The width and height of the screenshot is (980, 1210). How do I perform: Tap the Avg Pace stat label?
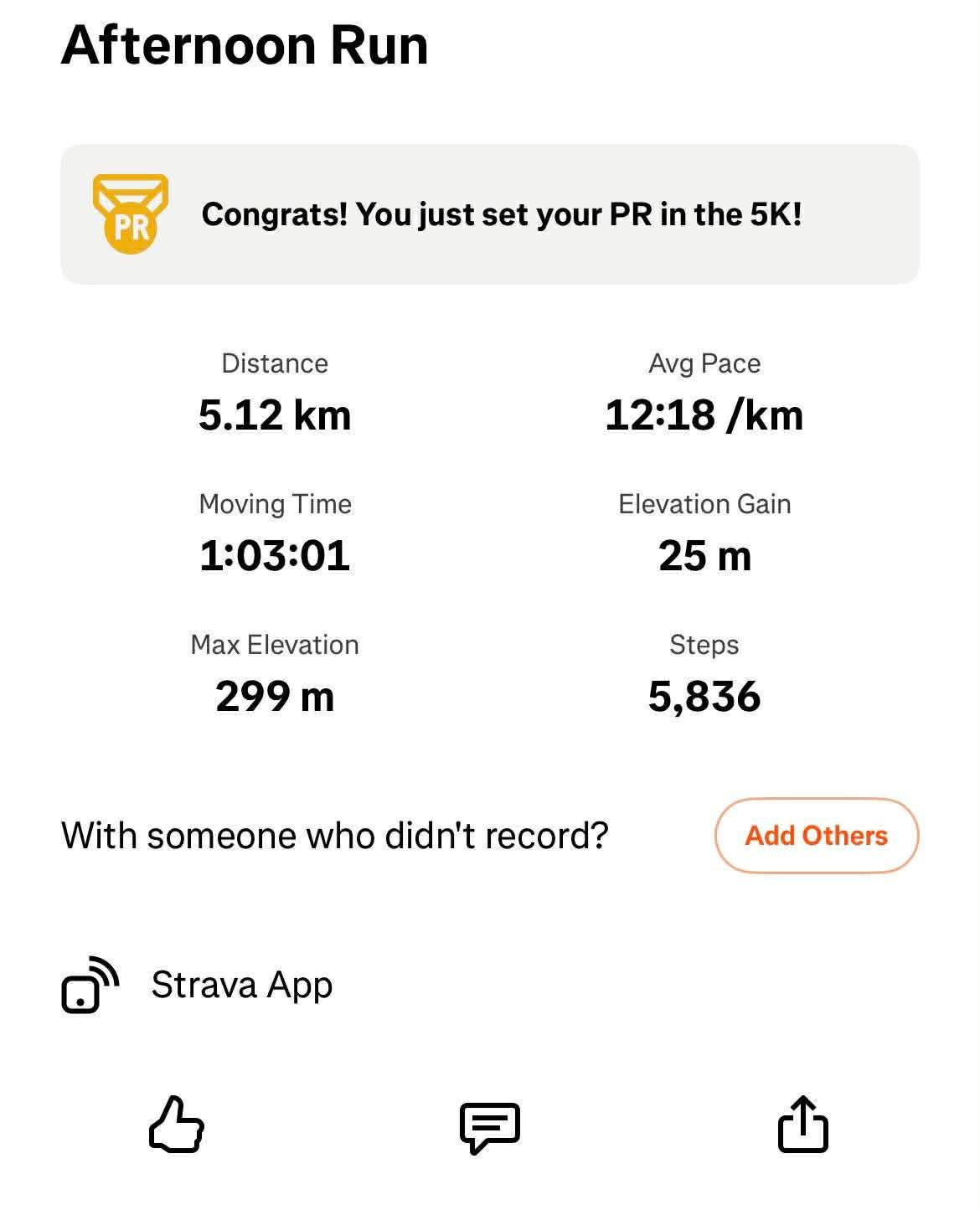704,363
